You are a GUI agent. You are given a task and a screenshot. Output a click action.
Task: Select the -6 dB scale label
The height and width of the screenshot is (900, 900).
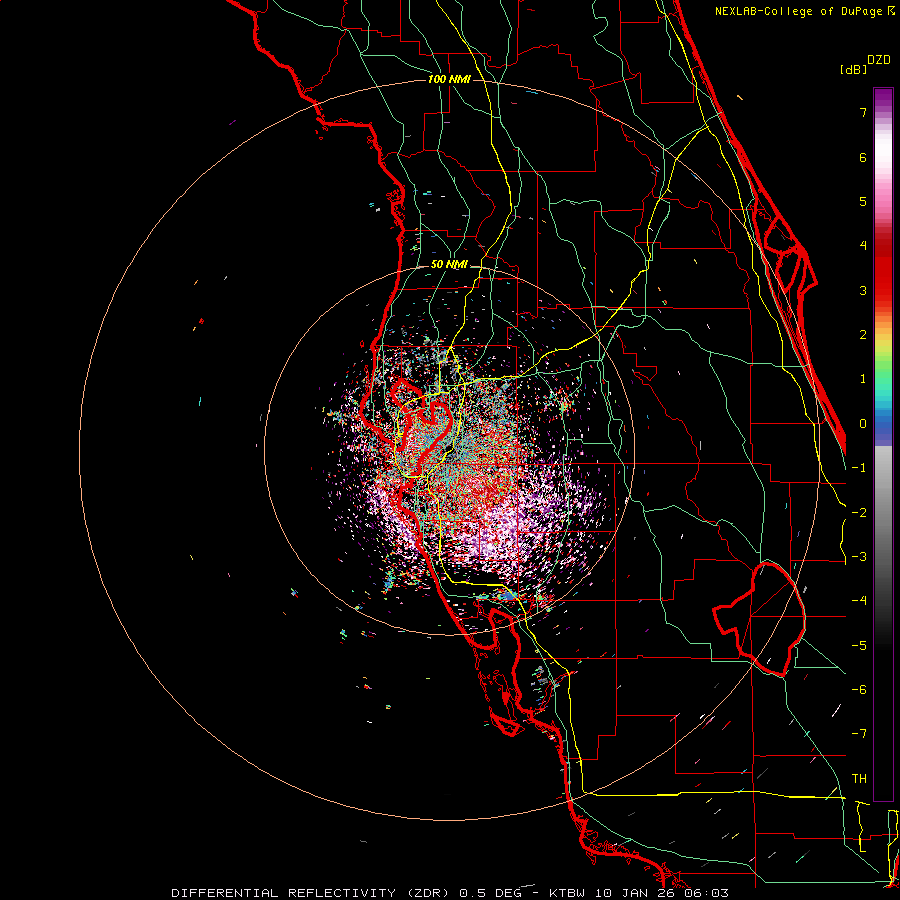[859, 690]
